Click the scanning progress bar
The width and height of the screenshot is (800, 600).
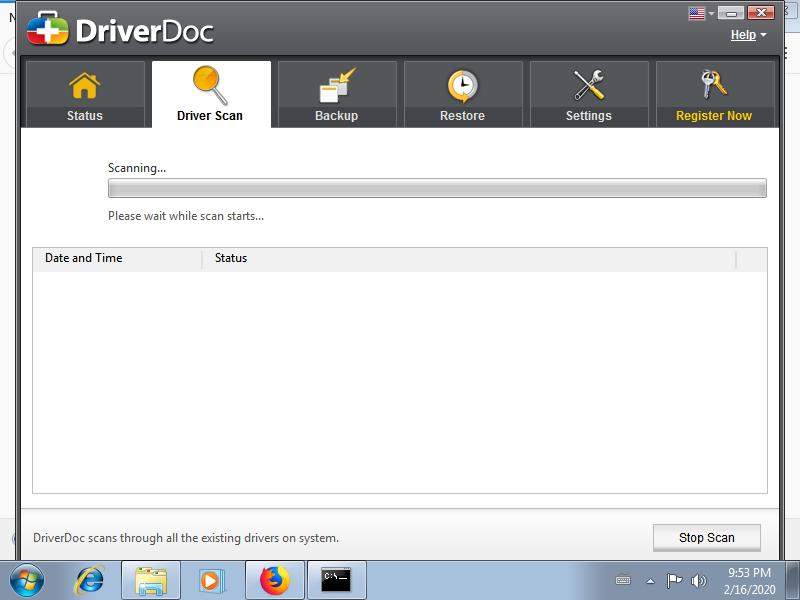tap(437, 188)
